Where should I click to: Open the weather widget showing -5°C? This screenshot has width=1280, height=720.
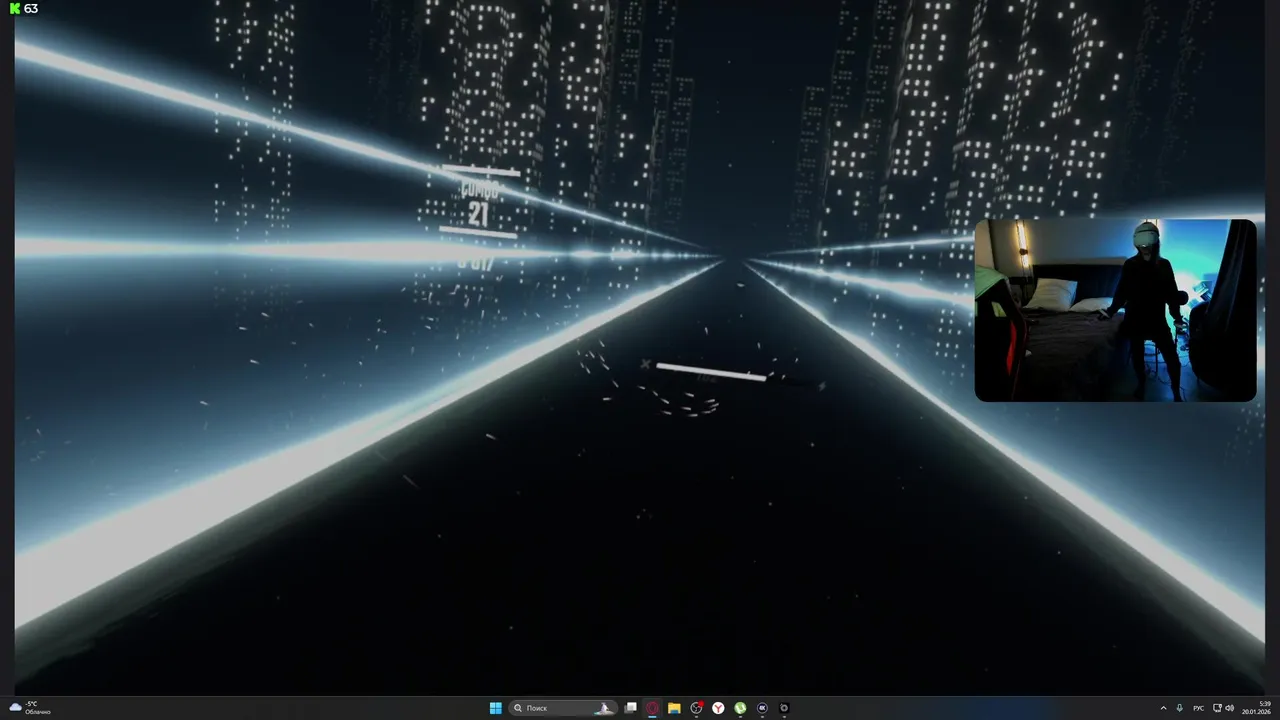(x=30, y=708)
